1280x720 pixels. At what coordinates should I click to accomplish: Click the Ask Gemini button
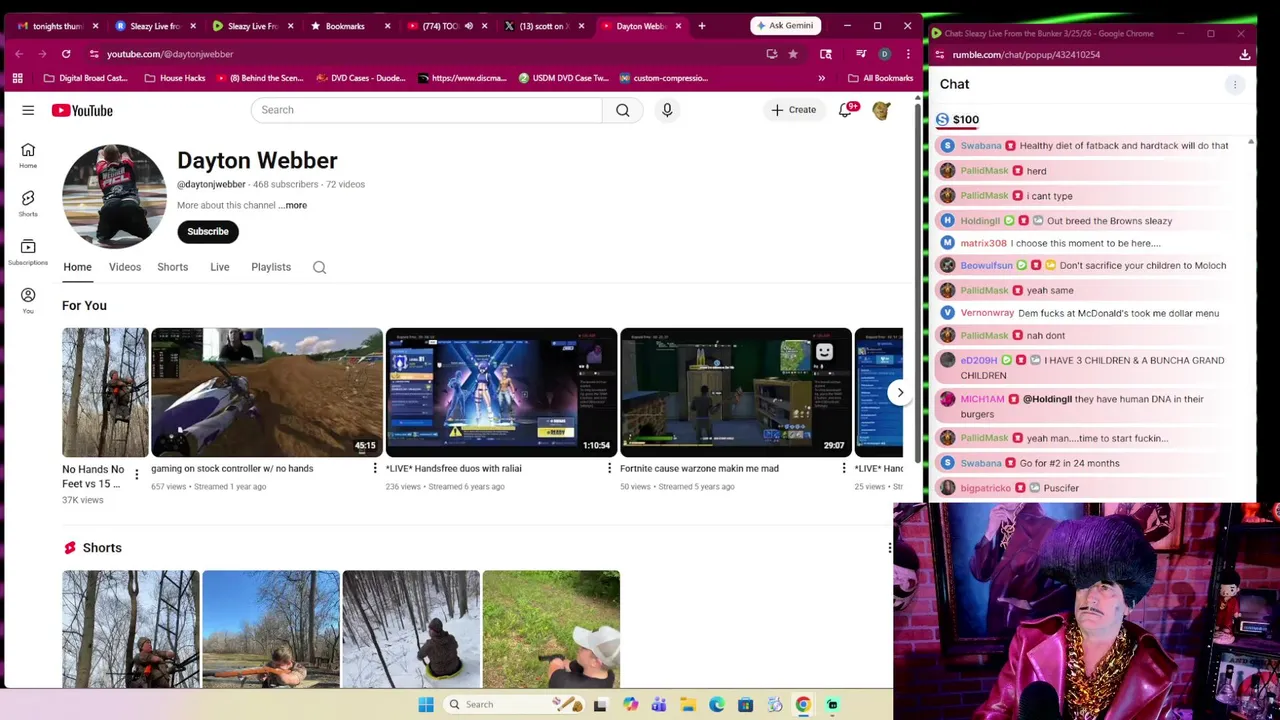786,26
